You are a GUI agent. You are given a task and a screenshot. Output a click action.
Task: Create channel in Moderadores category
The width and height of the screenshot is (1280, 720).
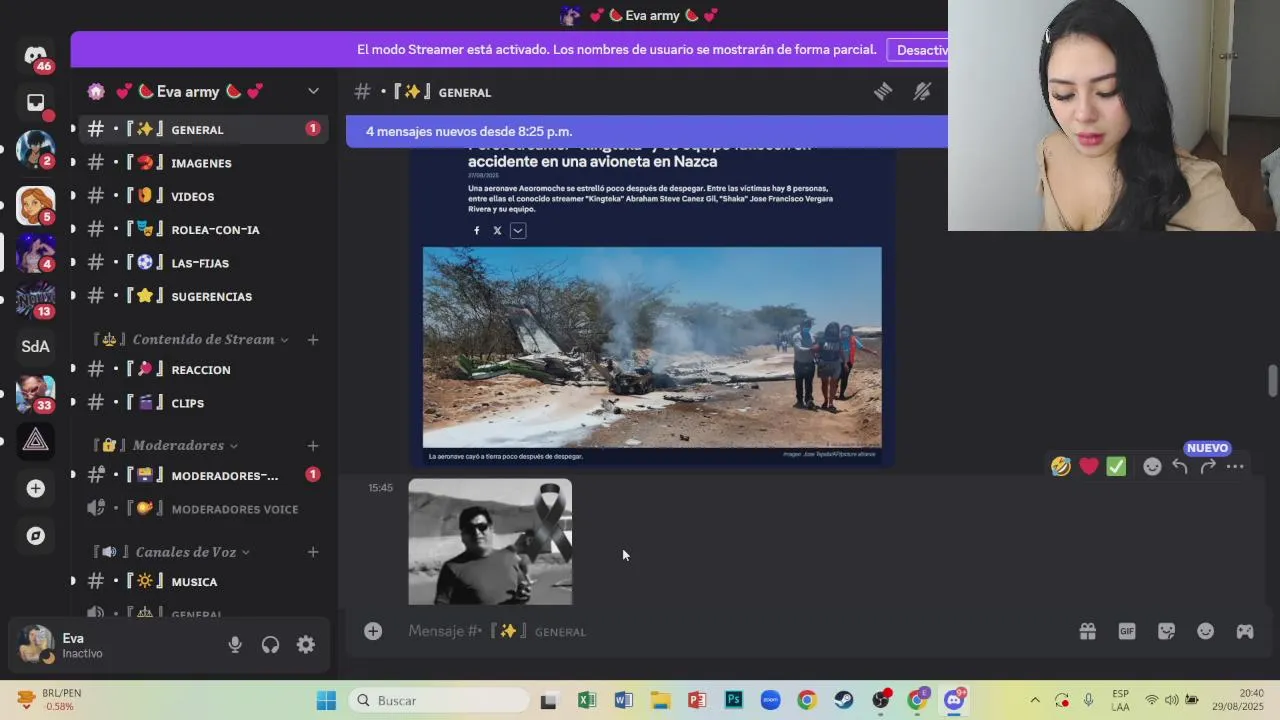(313, 446)
